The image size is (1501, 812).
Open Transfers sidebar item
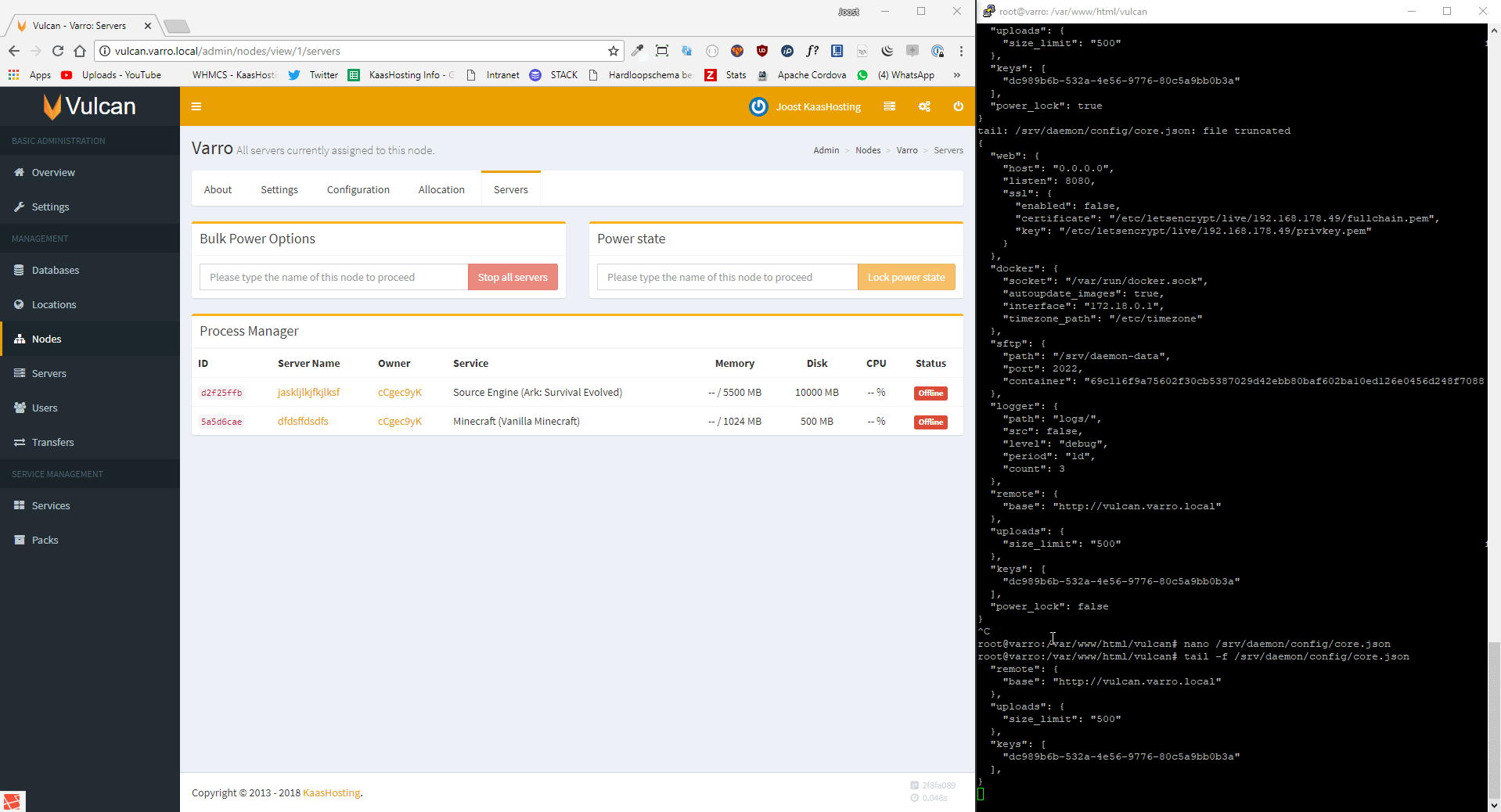[x=52, y=442]
